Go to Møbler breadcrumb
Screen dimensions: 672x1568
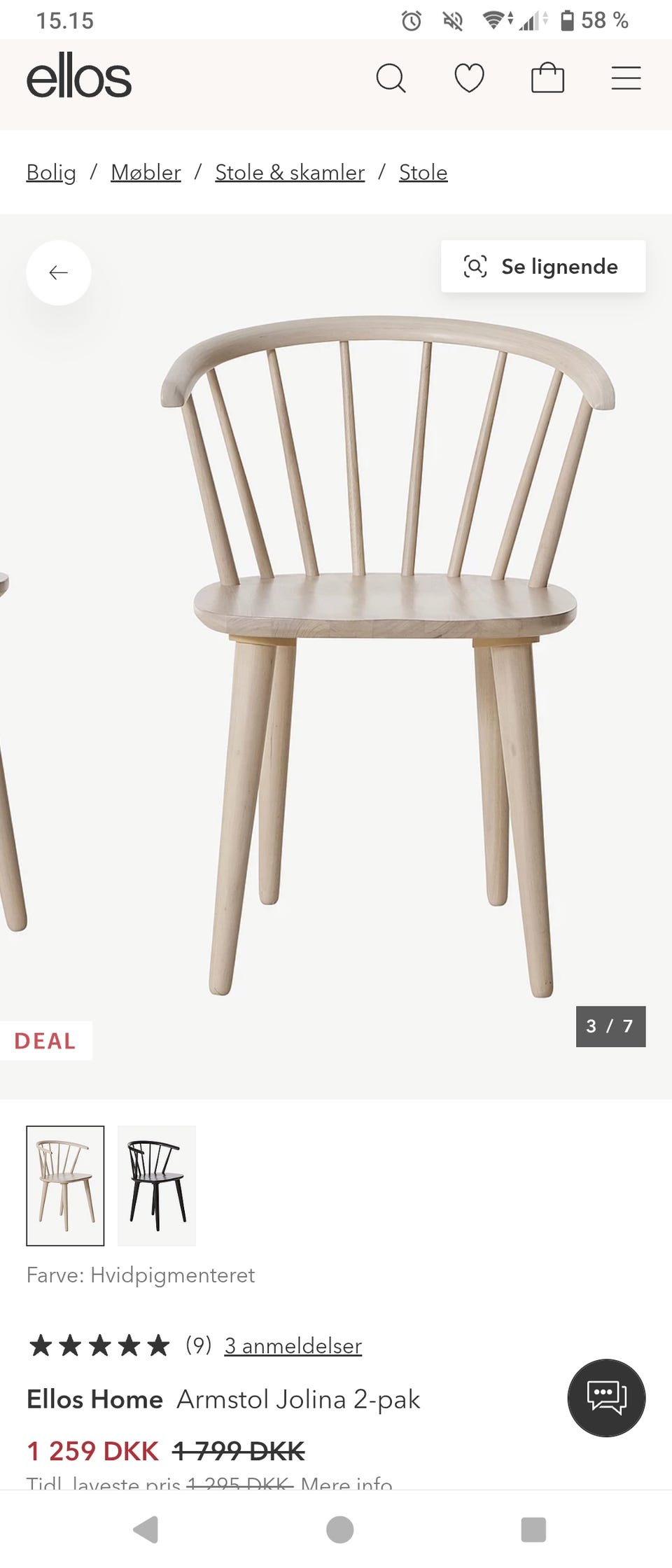[146, 172]
